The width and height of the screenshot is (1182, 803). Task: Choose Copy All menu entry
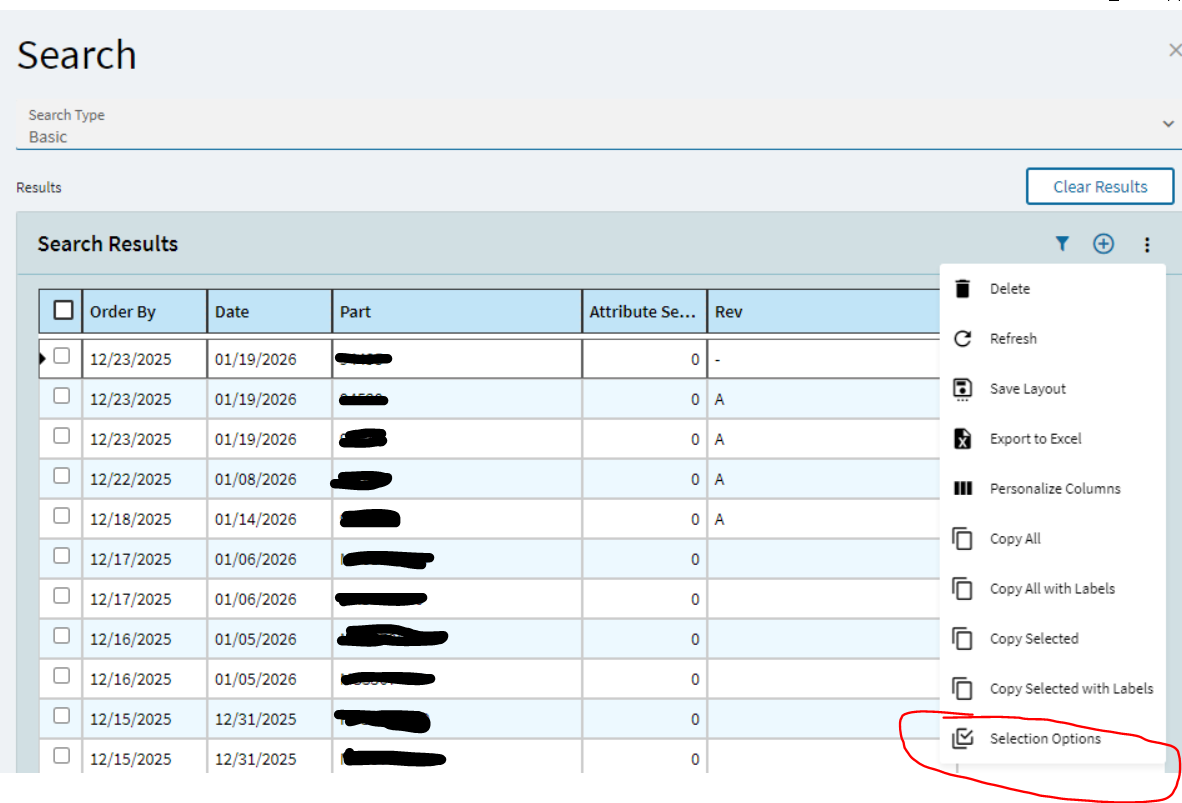[x=1053, y=538]
